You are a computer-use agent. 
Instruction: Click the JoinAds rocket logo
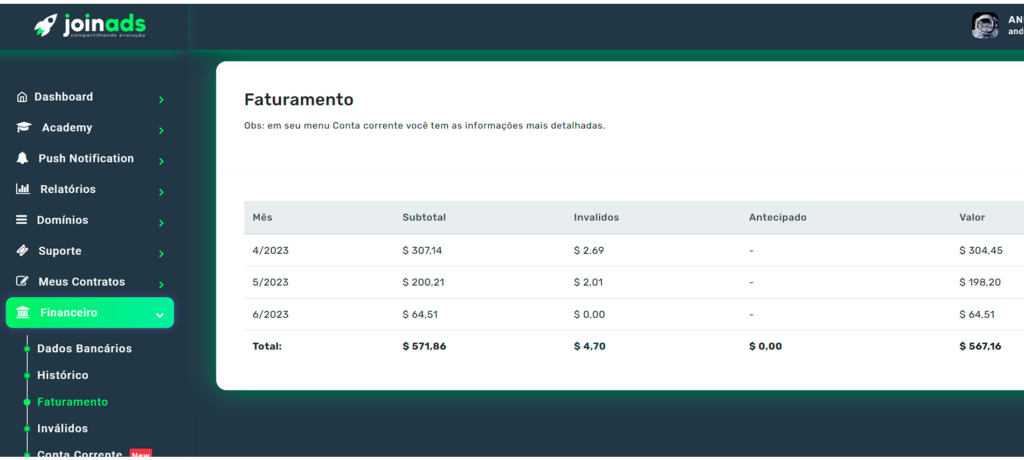45,24
